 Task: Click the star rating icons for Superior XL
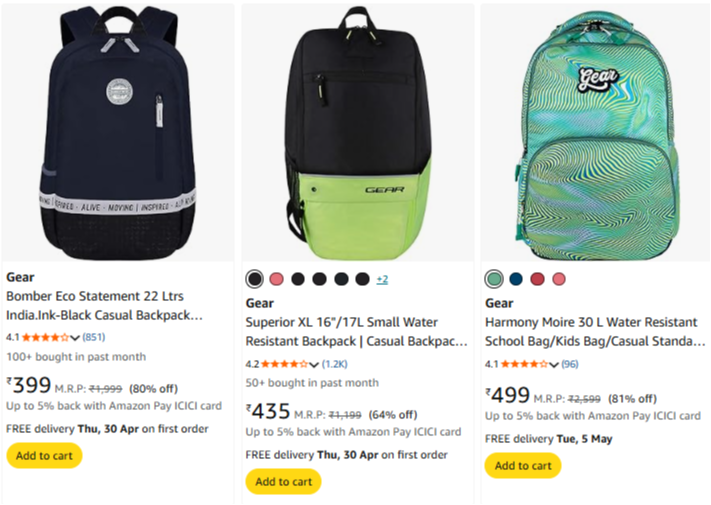pos(286,364)
